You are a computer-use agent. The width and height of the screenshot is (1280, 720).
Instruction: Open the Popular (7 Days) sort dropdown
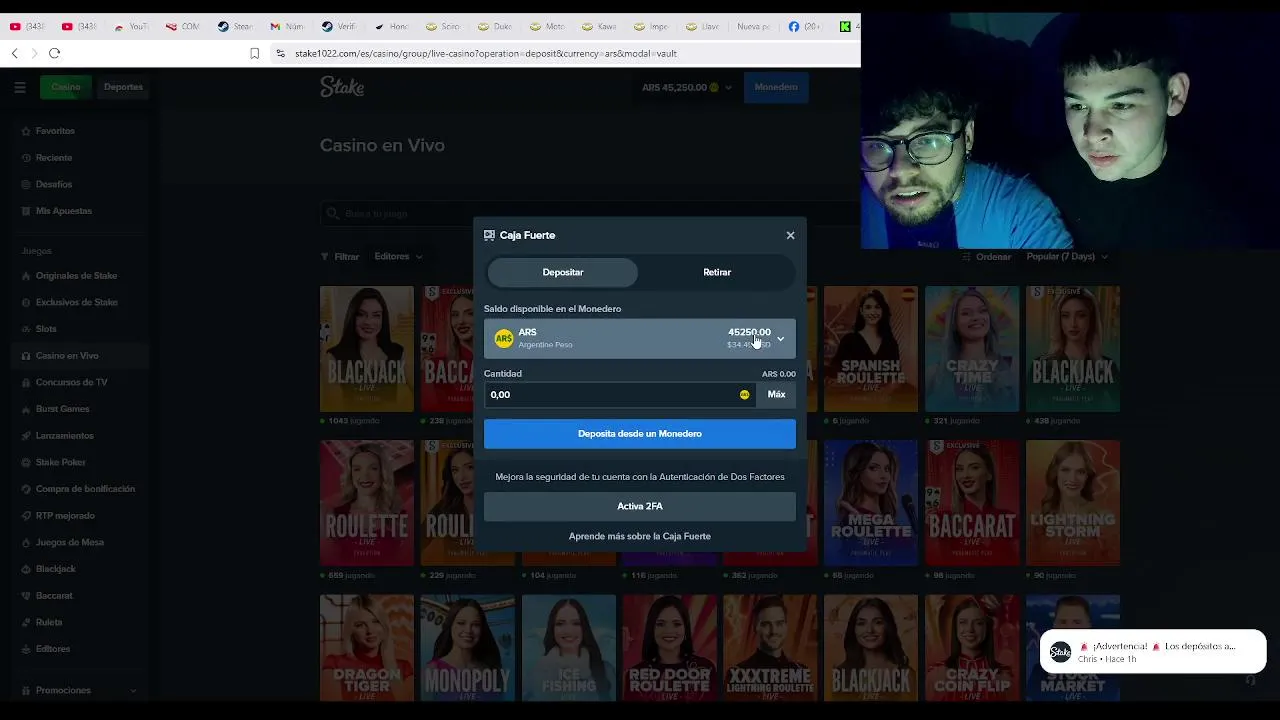(1067, 257)
